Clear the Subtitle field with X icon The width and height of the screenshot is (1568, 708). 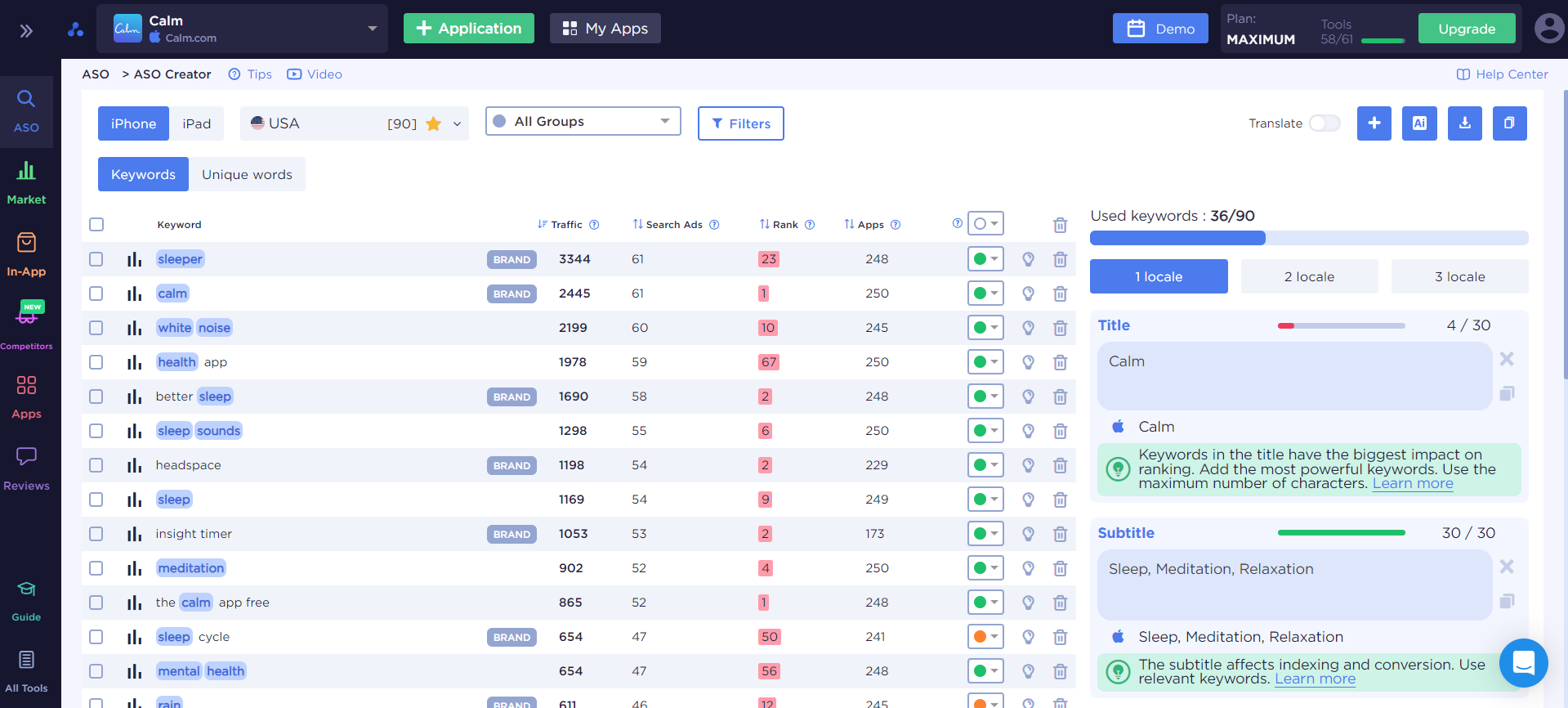tap(1507, 567)
